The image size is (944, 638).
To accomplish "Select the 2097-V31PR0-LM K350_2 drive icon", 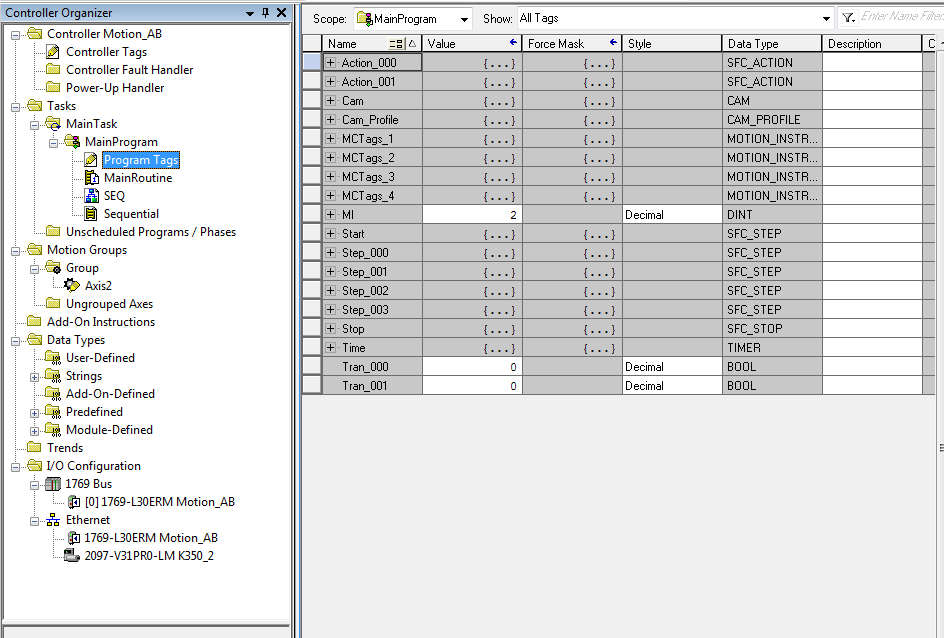I will (x=72, y=556).
